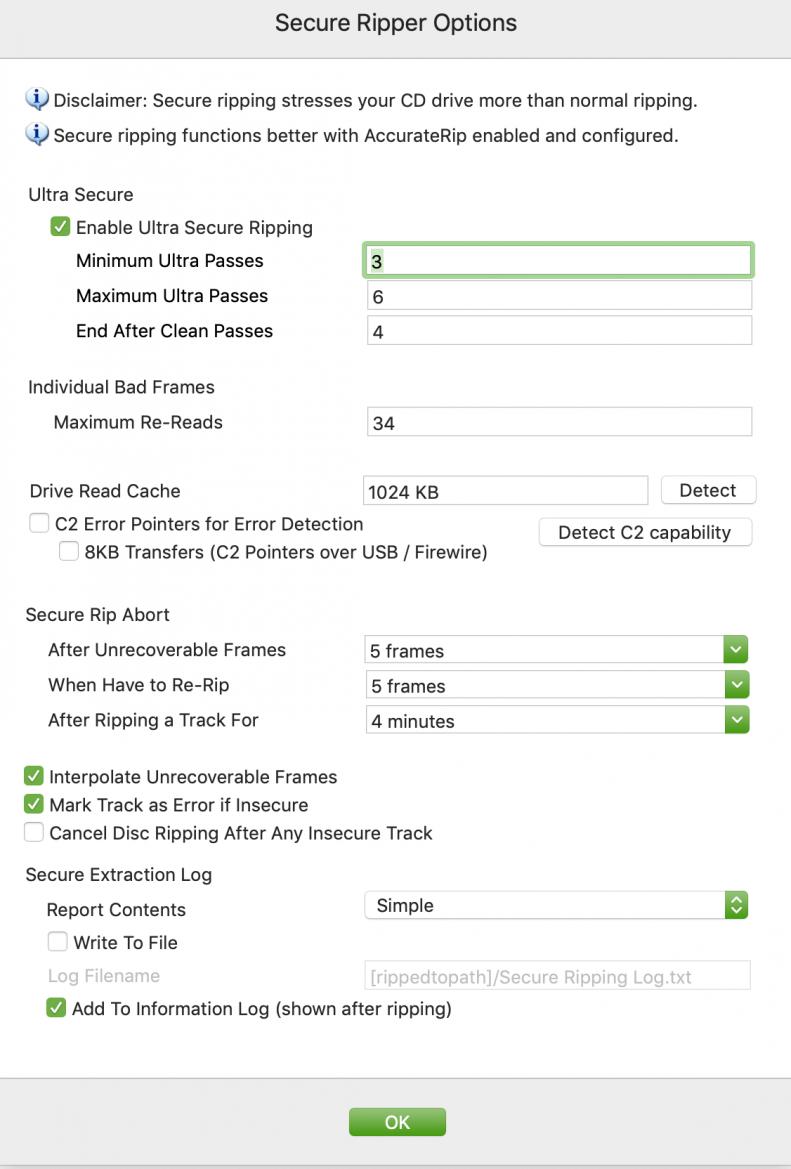This screenshot has width=791, height=1169.
Task: Open the Report Contents dropdown
Action: click(556, 905)
